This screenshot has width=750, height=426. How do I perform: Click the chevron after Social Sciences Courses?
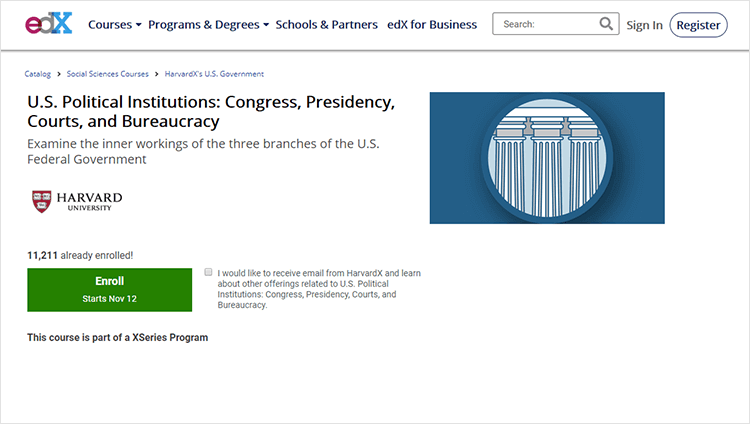coord(156,74)
